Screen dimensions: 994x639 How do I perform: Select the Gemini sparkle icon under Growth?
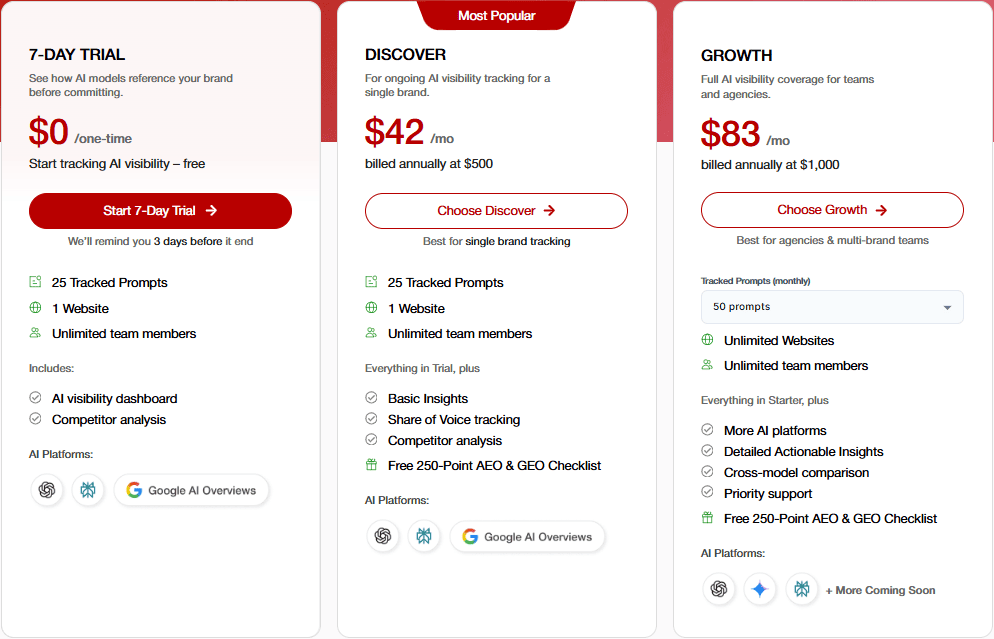760,589
